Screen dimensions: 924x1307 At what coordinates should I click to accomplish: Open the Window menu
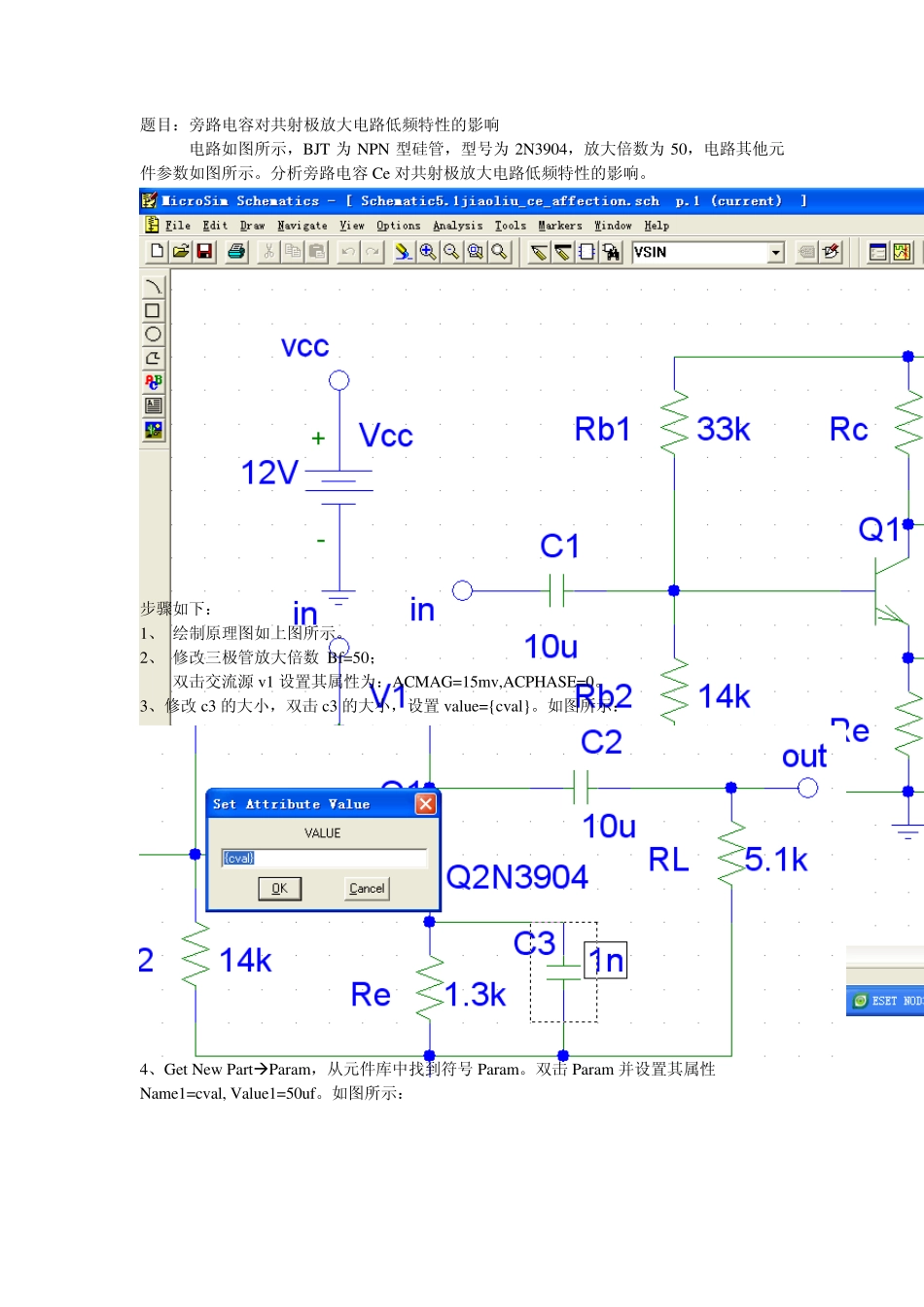(614, 226)
